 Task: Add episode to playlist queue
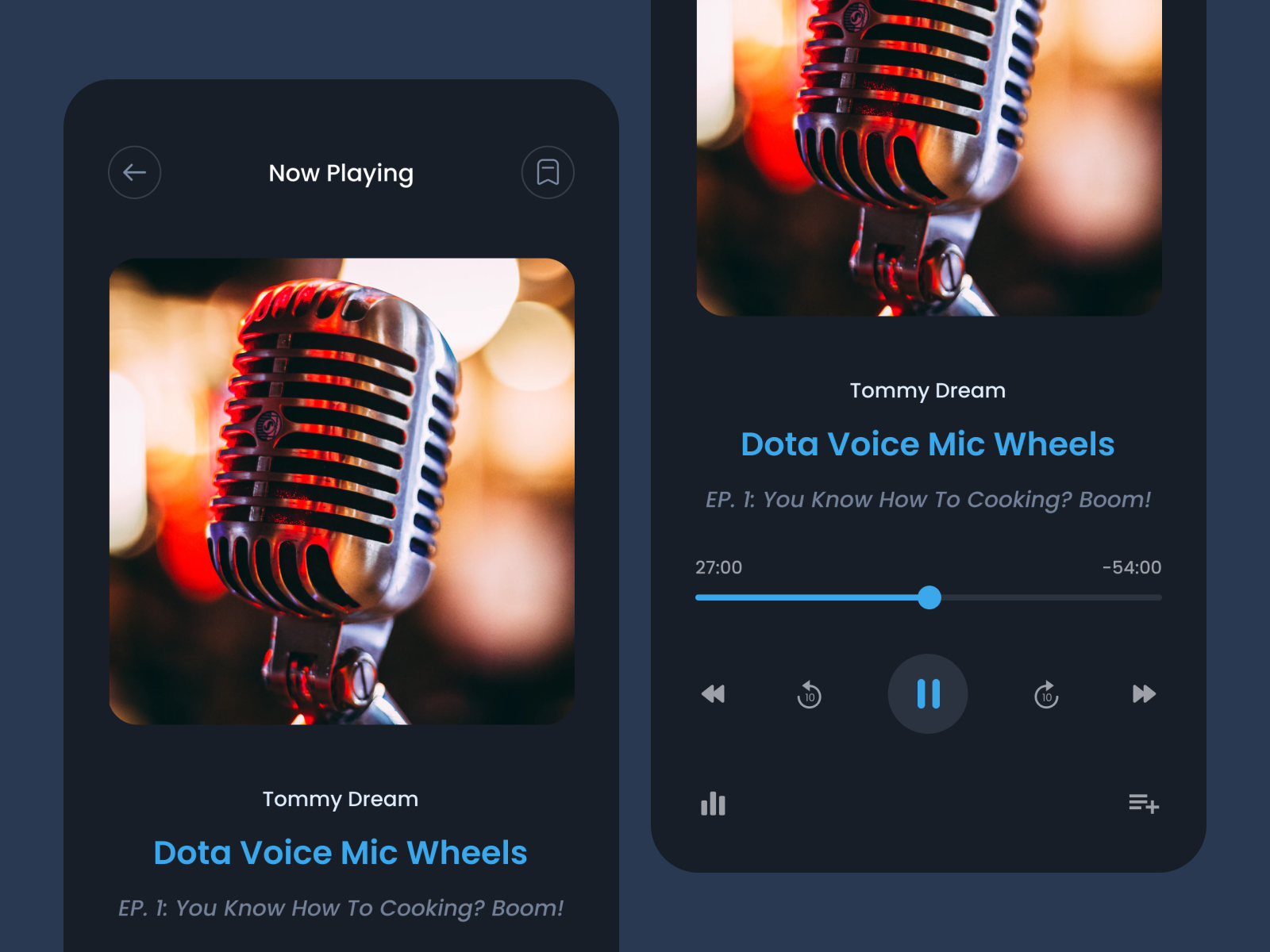pos(1144,804)
